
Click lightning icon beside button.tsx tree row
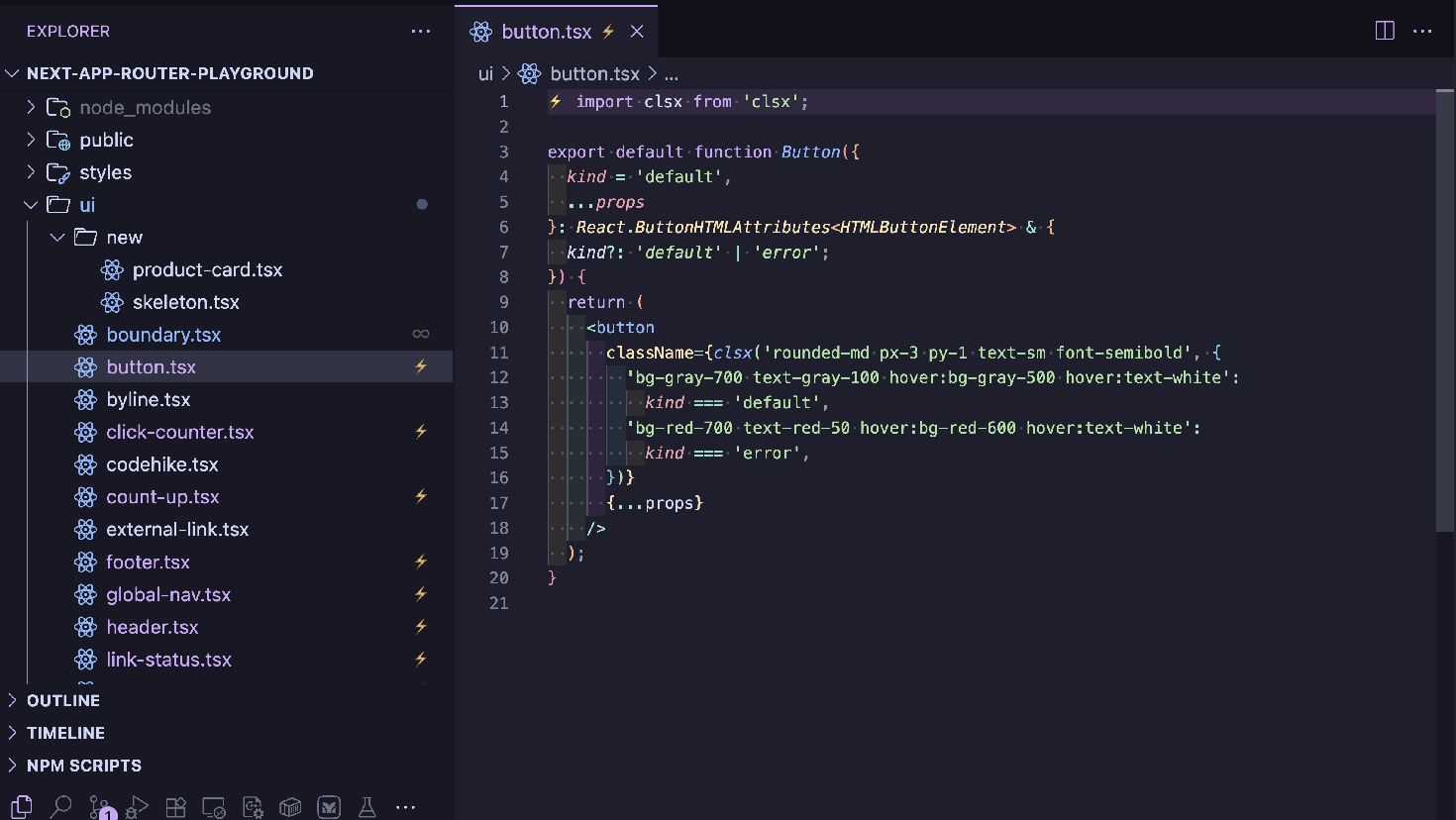421,366
